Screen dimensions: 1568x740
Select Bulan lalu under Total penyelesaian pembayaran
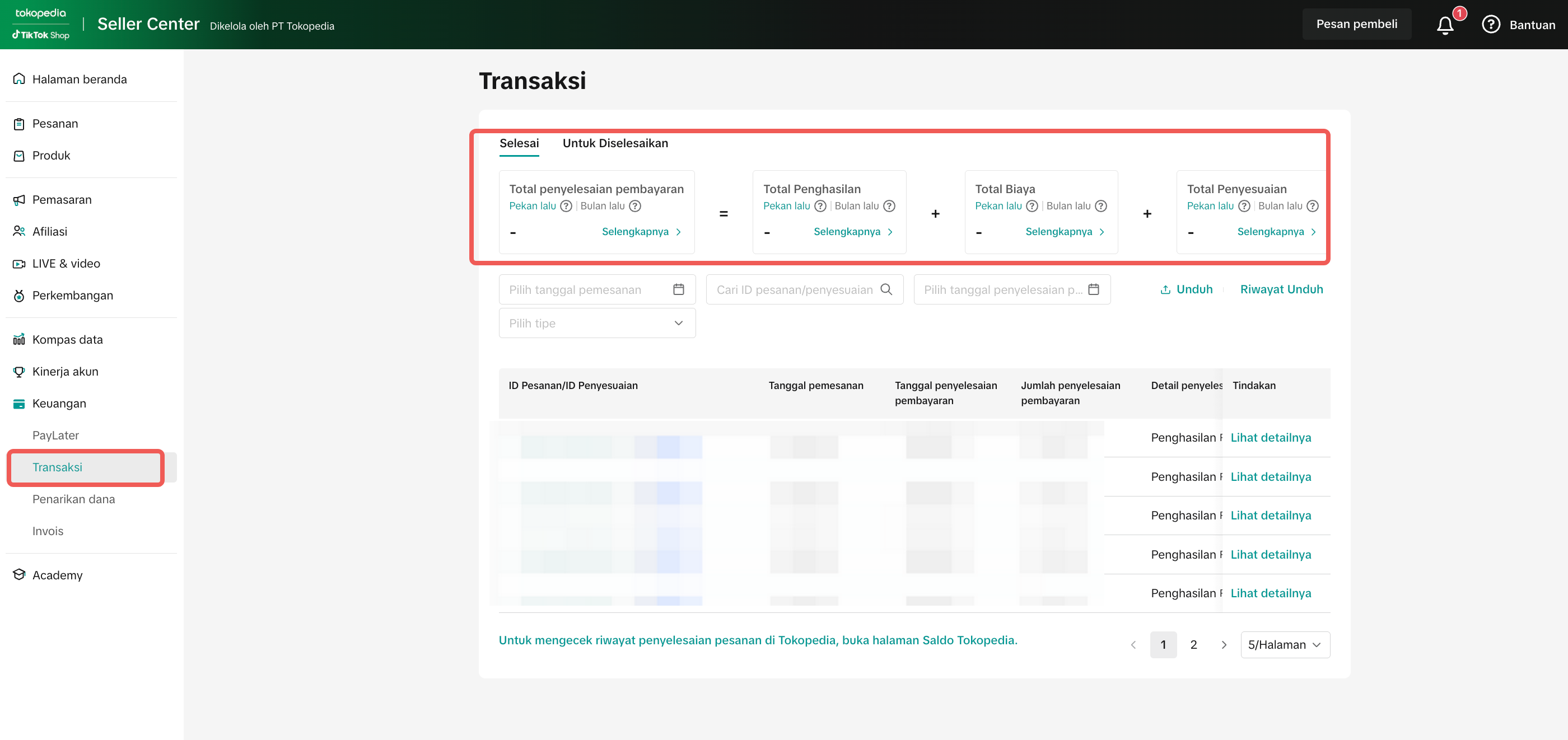(602, 205)
